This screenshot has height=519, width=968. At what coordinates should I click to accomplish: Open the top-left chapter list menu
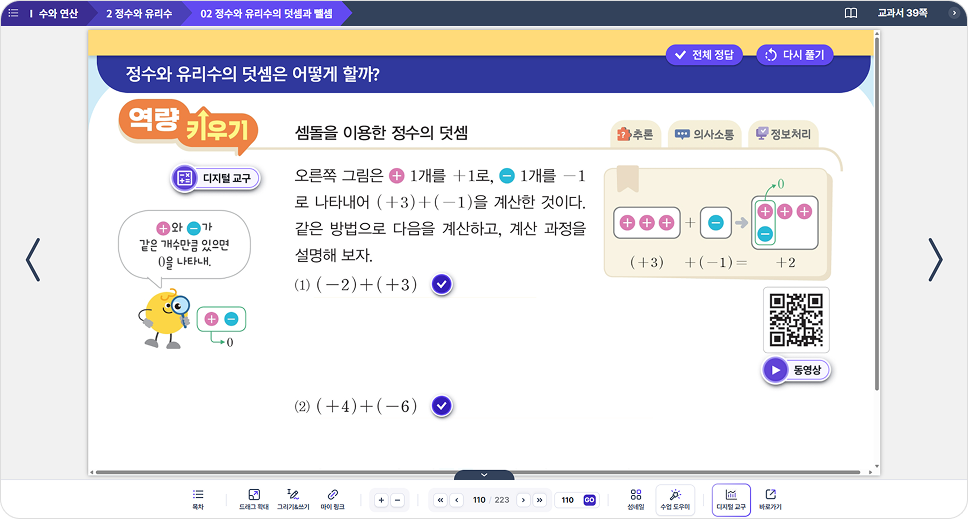click(13, 13)
